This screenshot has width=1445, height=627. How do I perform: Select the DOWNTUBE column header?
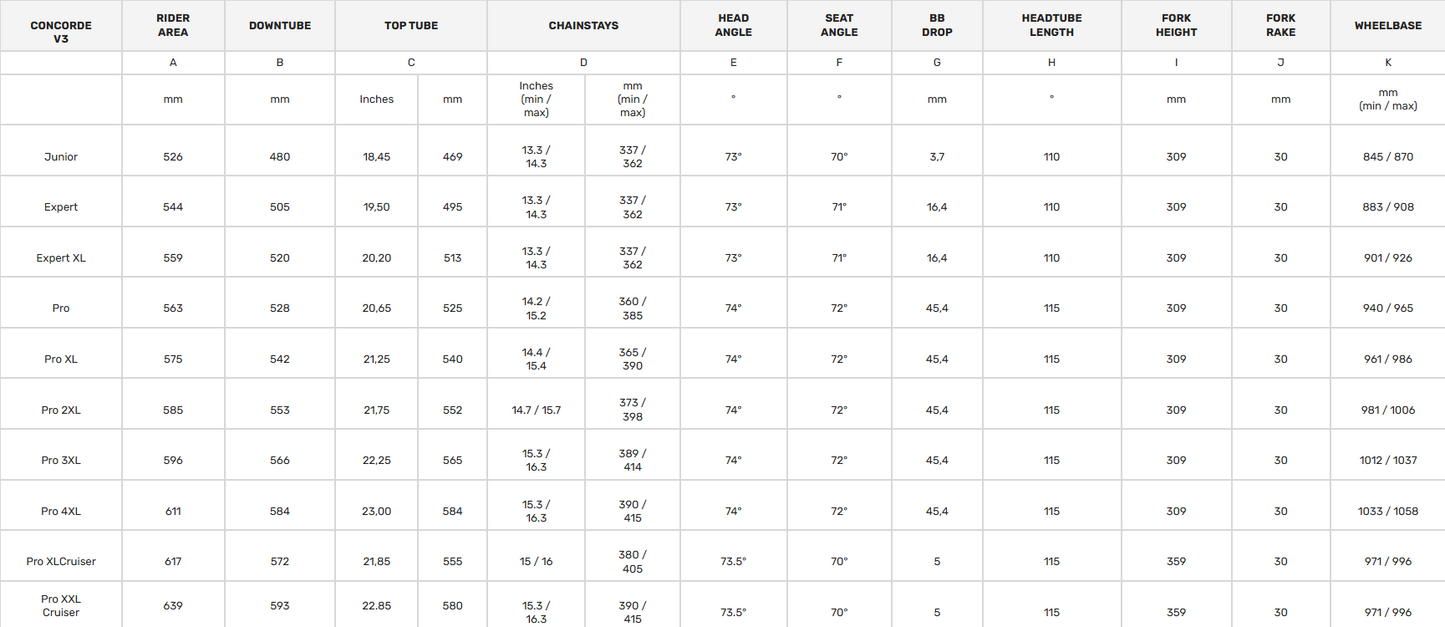[280, 26]
